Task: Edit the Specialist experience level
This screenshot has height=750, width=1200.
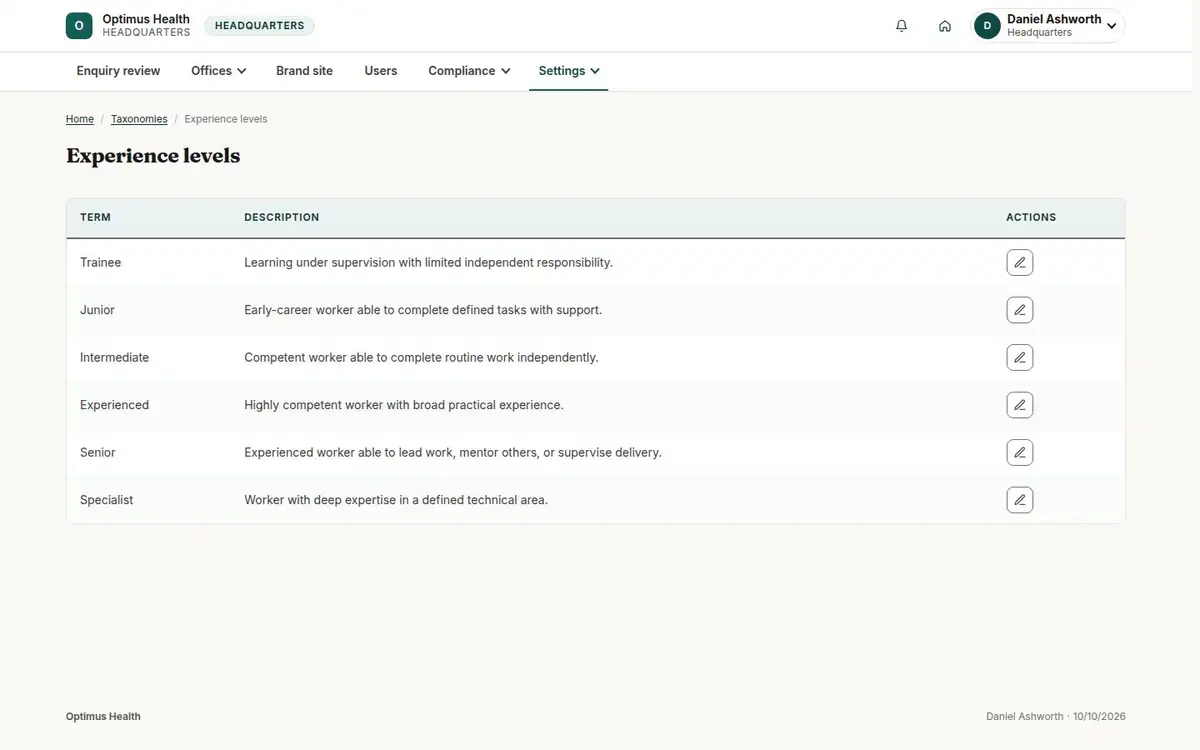Action: point(1020,500)
